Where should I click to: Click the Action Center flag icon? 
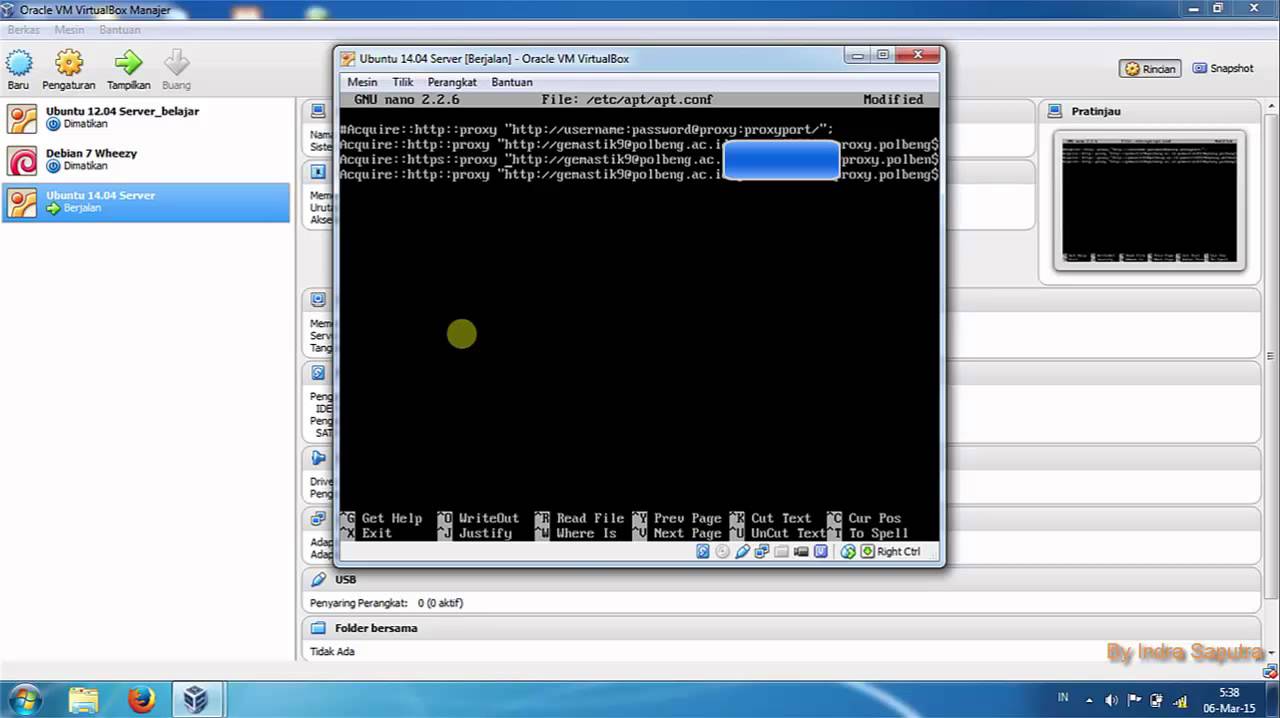(x=1134, y=700)
